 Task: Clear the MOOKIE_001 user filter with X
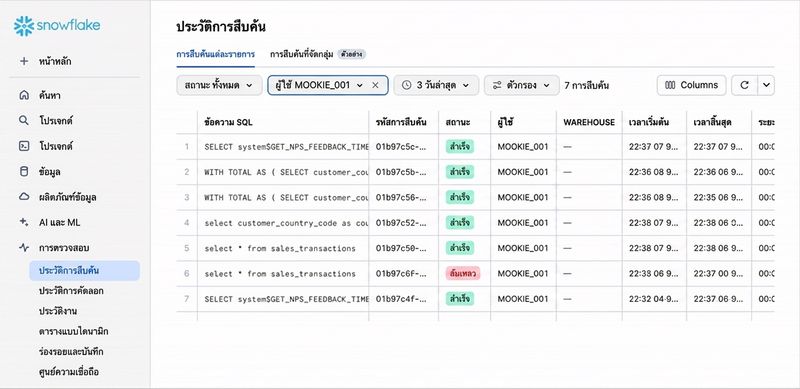[375, 85]
